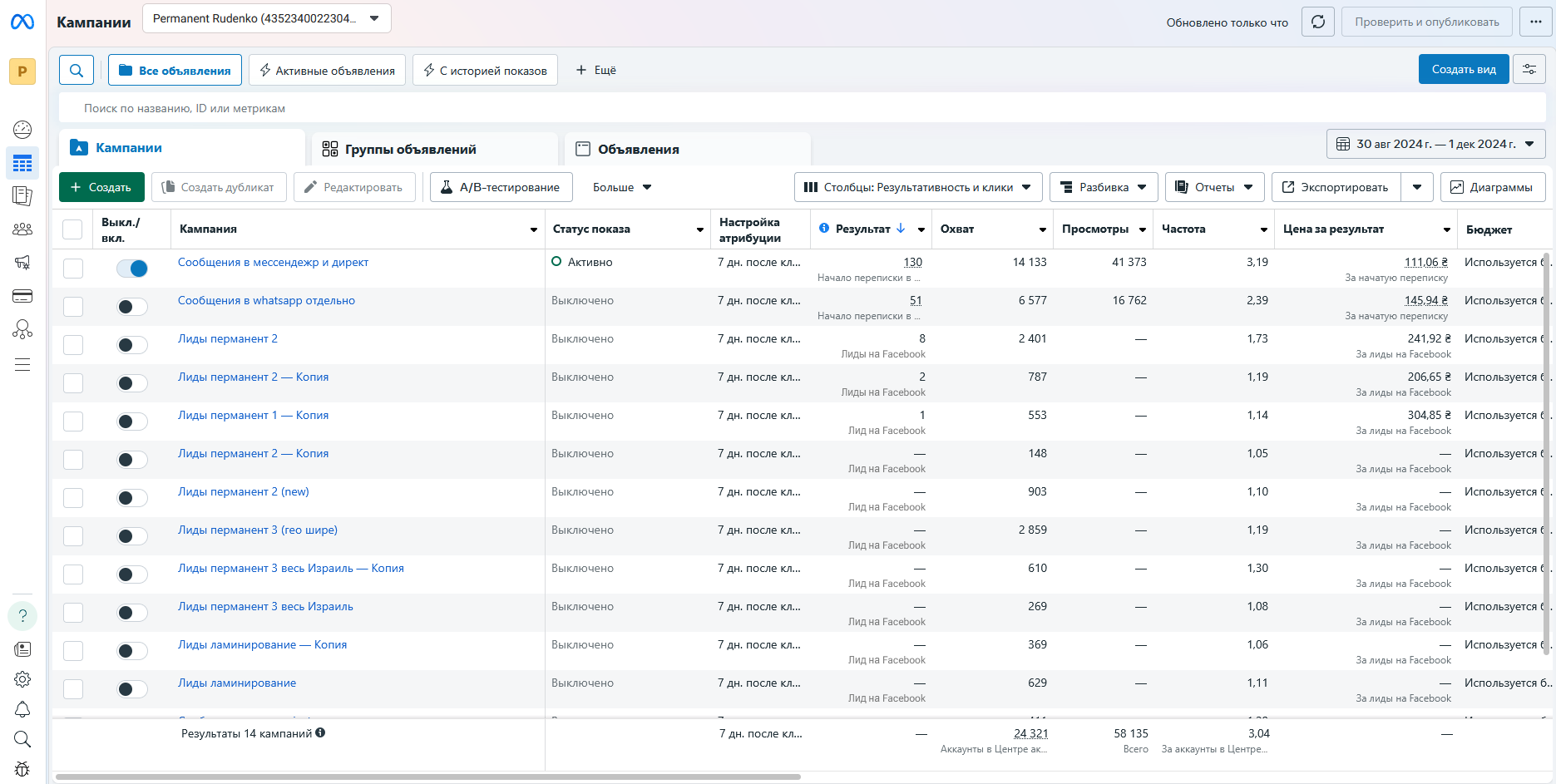This screenshot has height=784, width=1556.
Task: Click the Meta logo icon
Action: [x=22, y=22]
